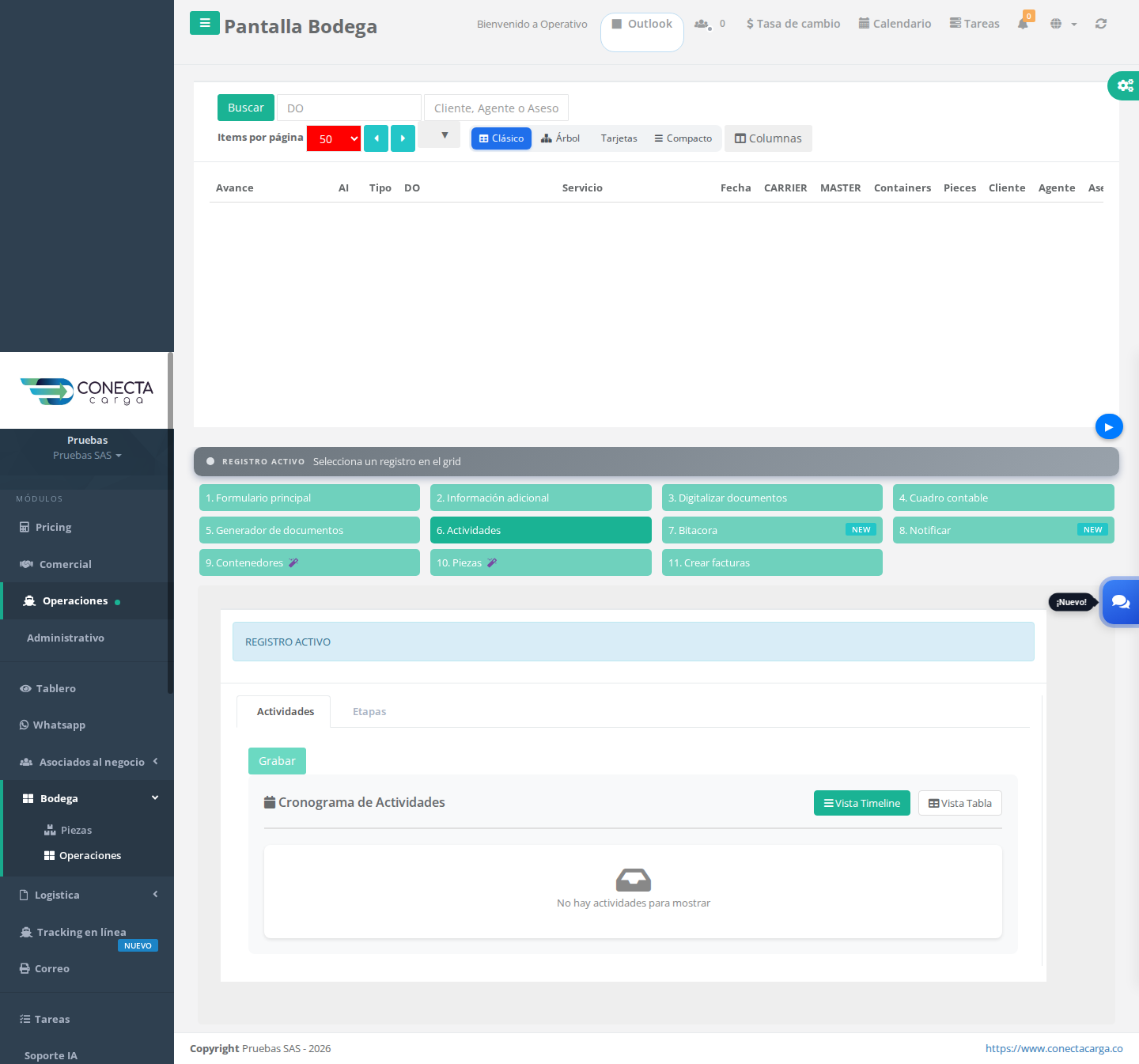Open the Actividades tab

click(x=285, y=711)
